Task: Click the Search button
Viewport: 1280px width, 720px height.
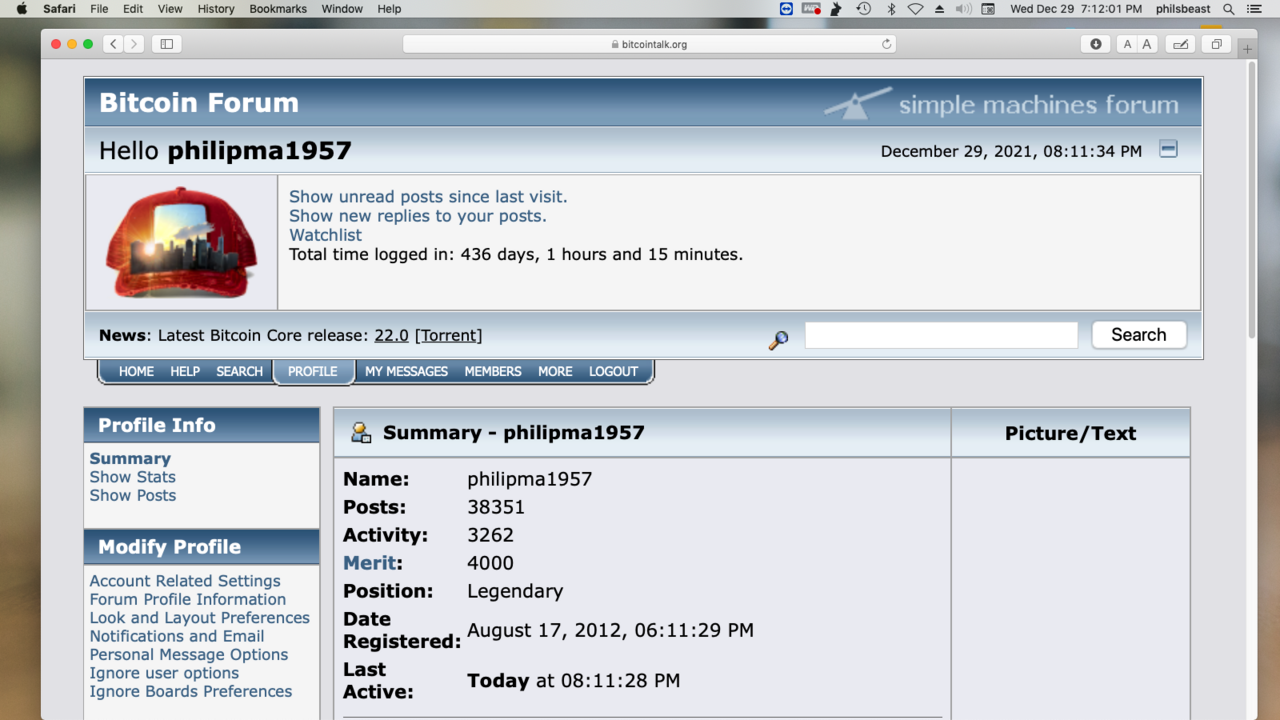Action: pyautogui.click(x=1139, y=335)
